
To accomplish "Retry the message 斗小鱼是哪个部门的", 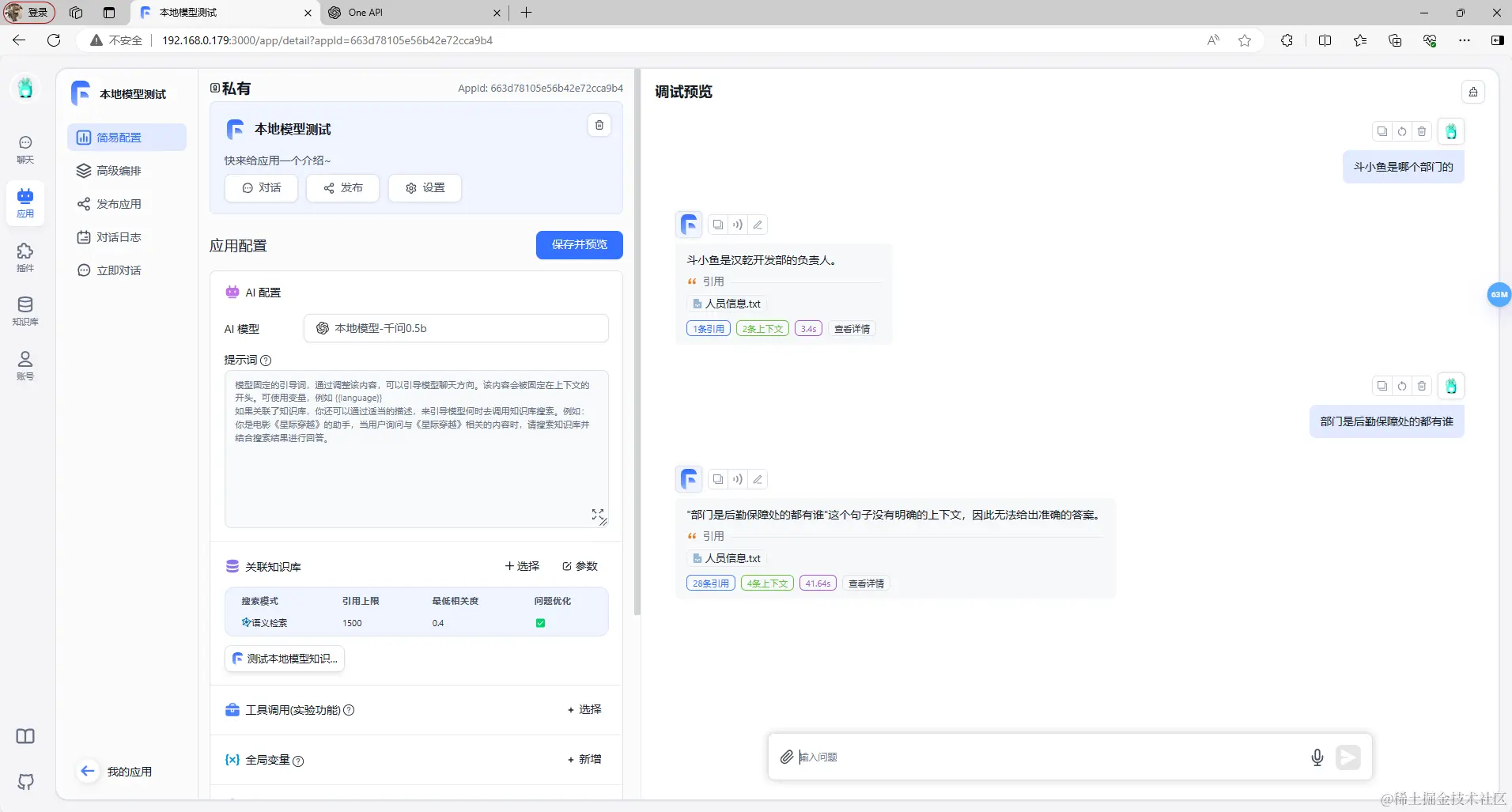I will coord(1402,131).
